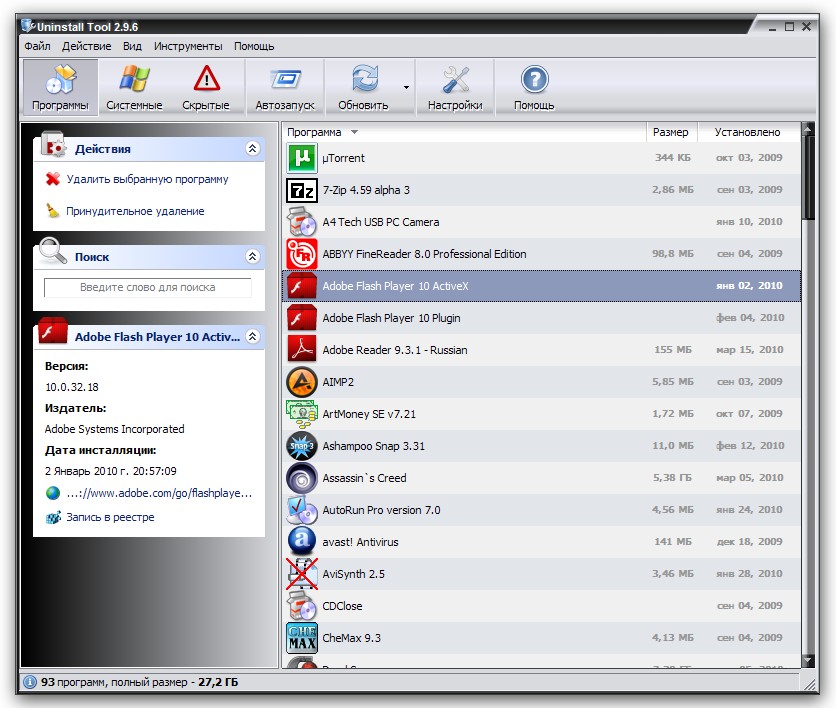Sort by the Размер column header
836x708 pixels.
tap(671, 132)
